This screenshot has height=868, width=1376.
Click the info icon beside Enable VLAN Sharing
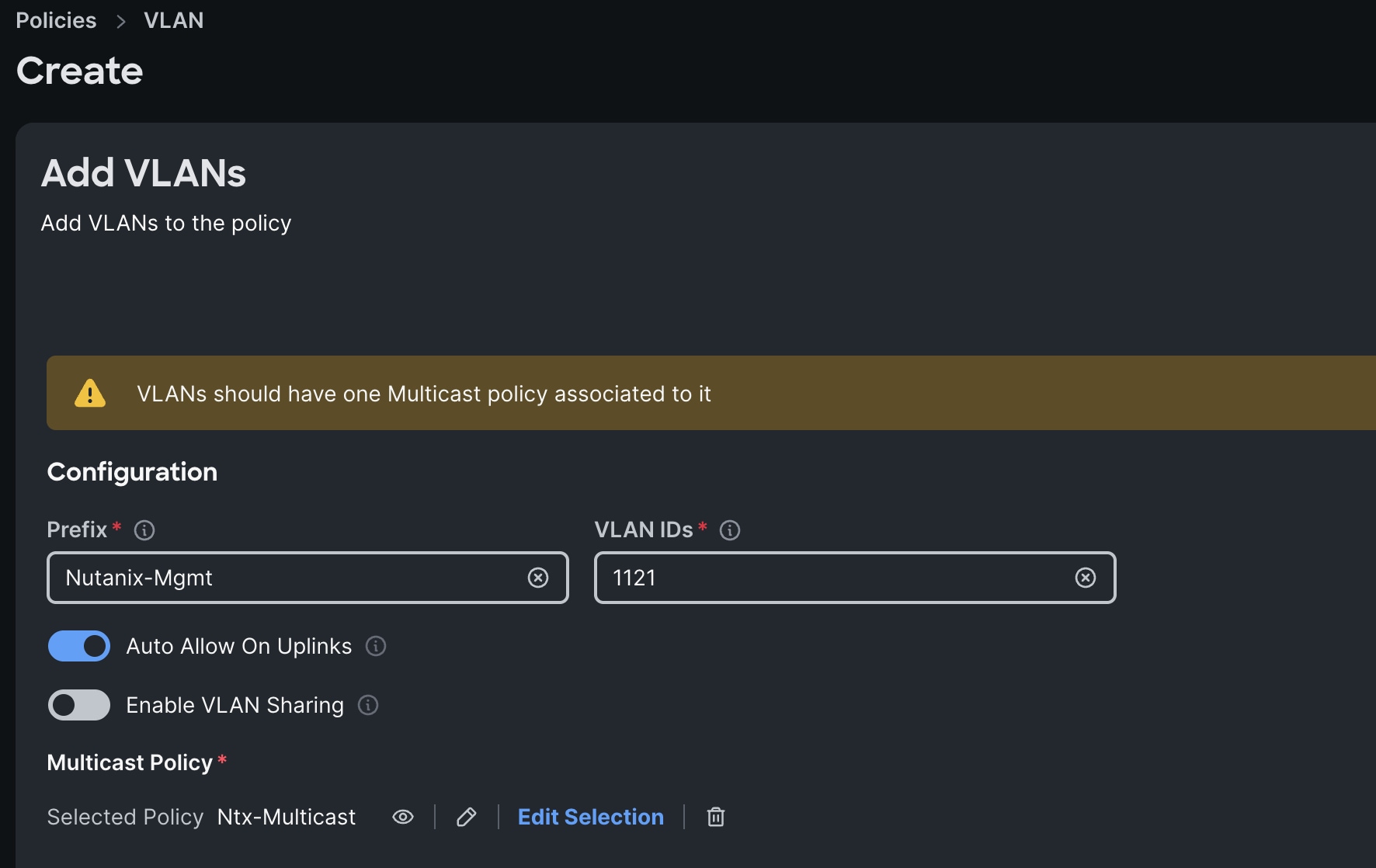(369, 705)
